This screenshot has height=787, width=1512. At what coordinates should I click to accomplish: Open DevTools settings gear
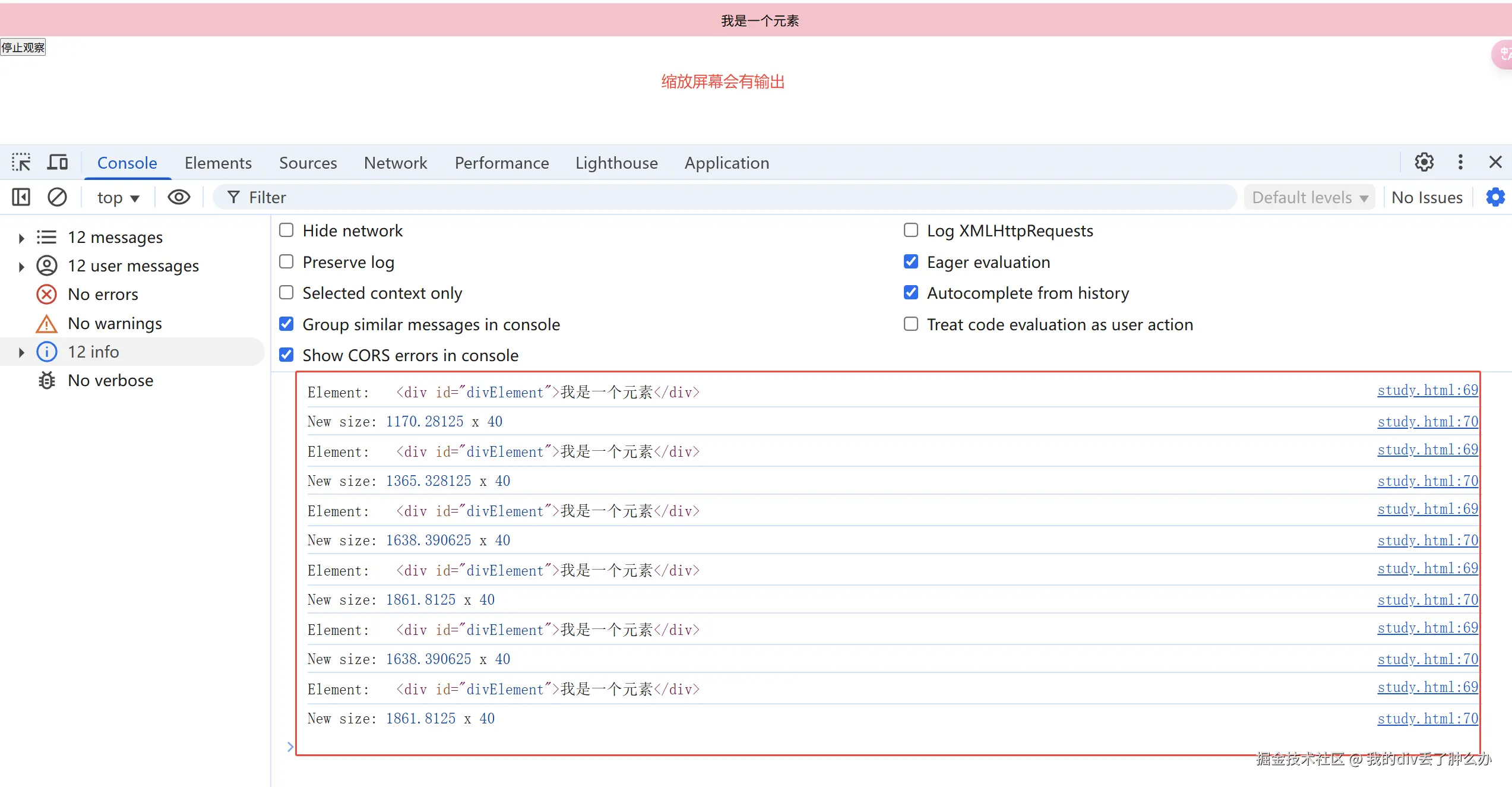[x=1424, y=162]
